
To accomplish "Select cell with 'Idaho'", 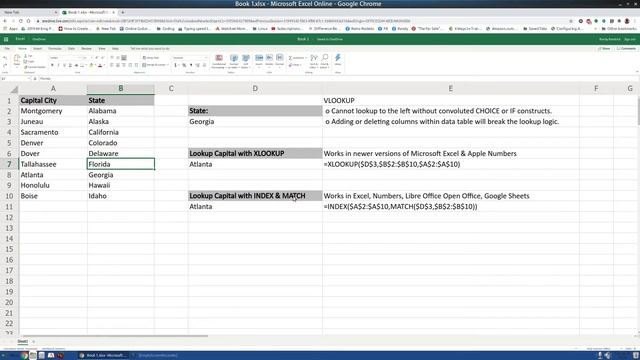I will click(121, 196).
